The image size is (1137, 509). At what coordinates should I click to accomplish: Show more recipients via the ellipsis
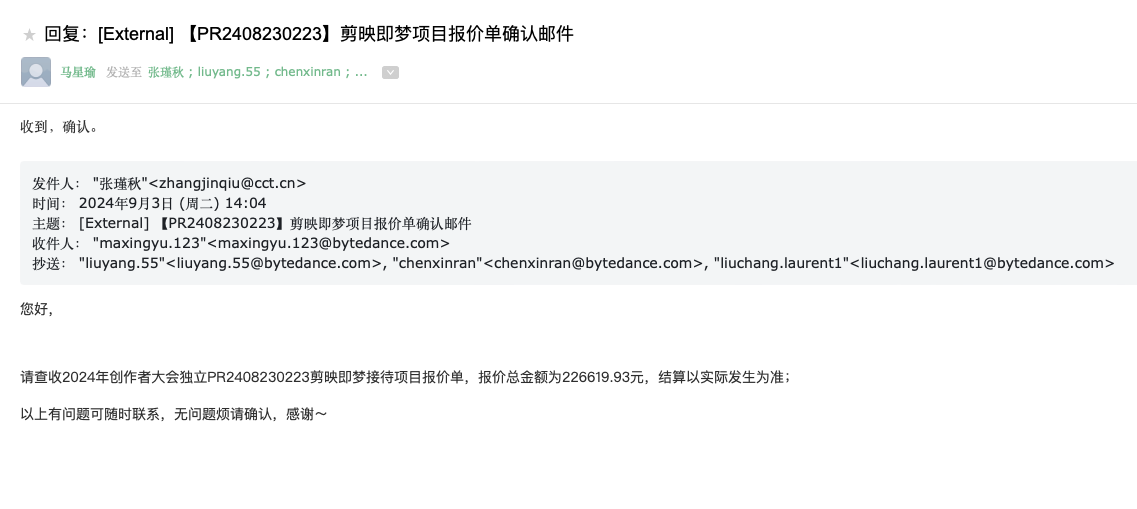361,72
